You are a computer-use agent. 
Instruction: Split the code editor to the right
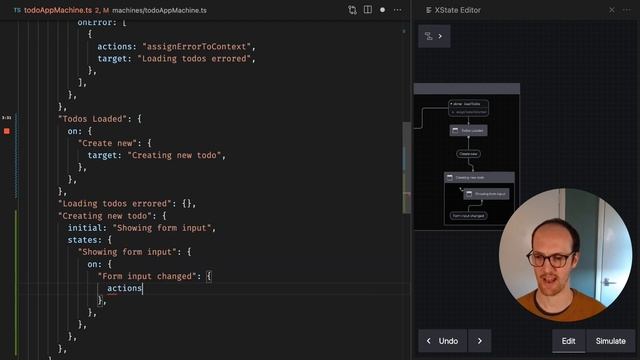368,10
